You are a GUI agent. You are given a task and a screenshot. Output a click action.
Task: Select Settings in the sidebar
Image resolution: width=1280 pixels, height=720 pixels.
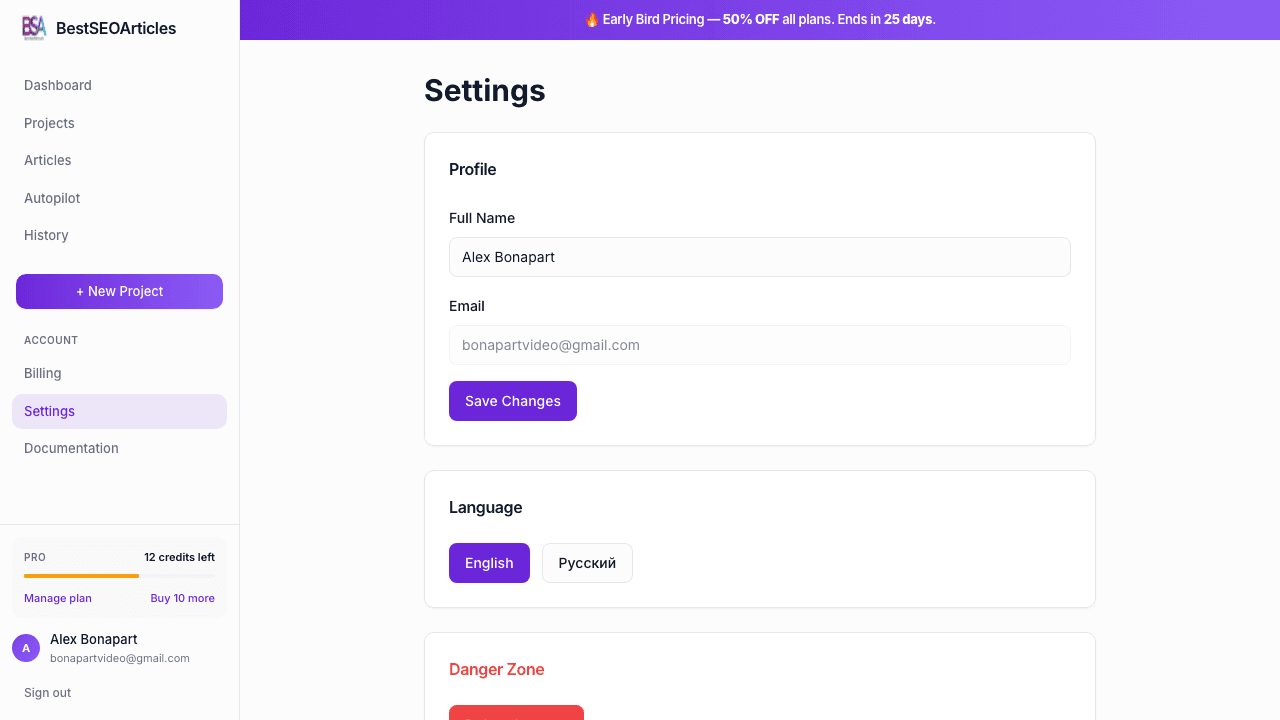pos(49,411)
